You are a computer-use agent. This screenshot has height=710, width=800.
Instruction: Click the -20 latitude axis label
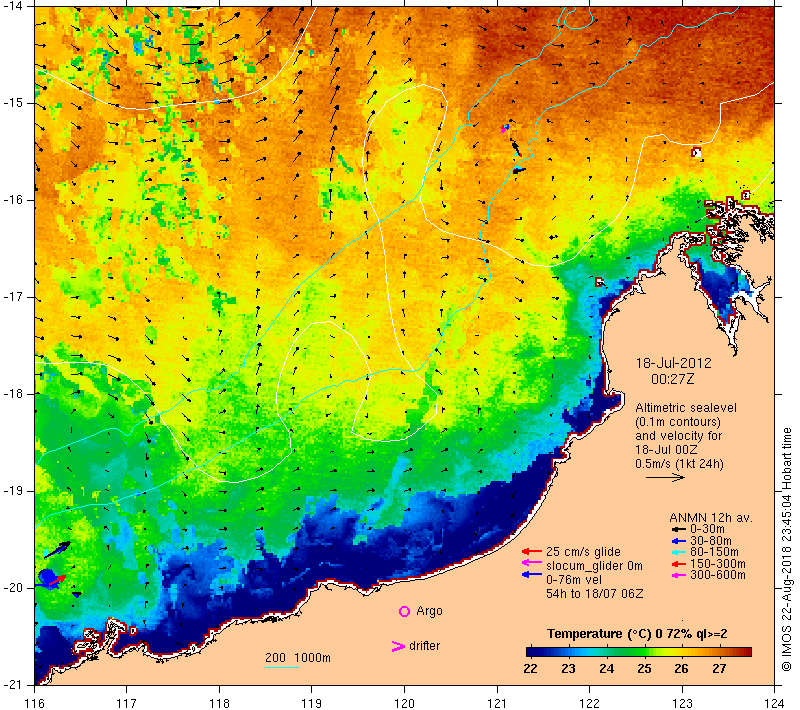[13, 588]
